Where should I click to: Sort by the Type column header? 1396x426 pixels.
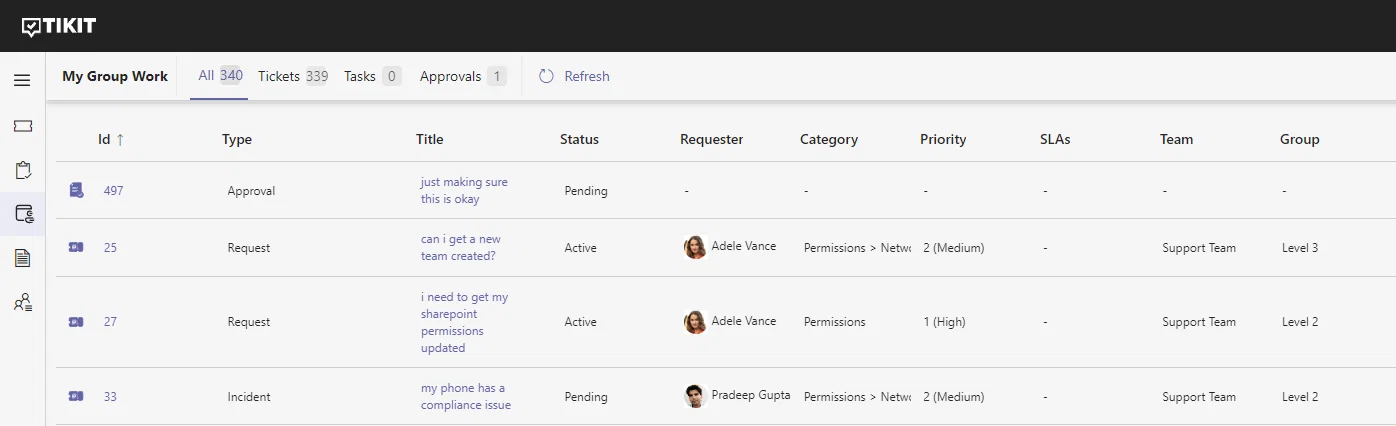coord(237,139)
